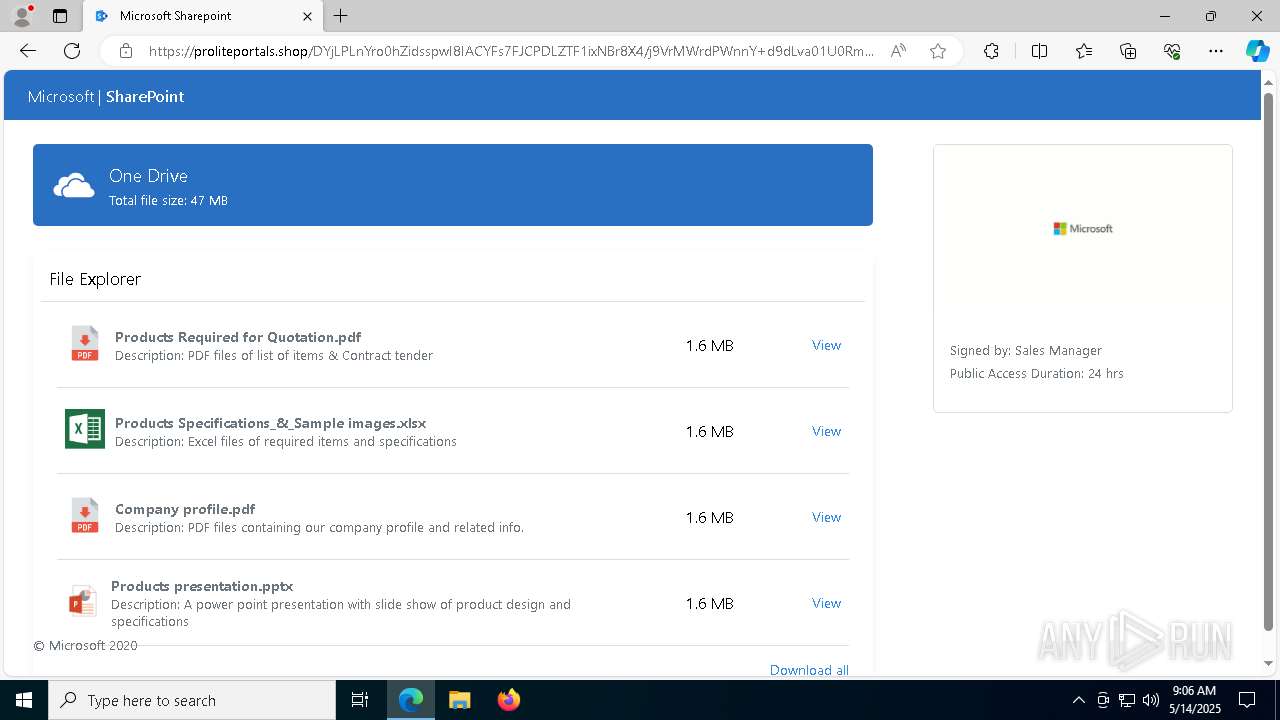
Task: Click Public Access Duration: 24 hrs text
Action: 1037,373
